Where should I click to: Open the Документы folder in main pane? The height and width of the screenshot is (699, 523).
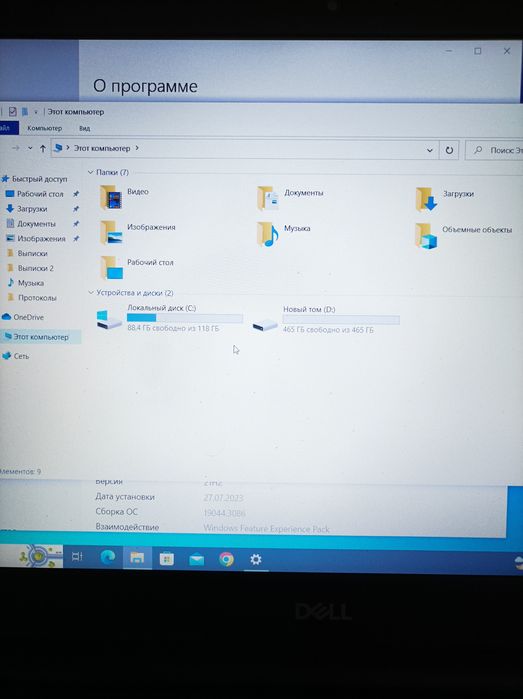(x=290, y=197)
